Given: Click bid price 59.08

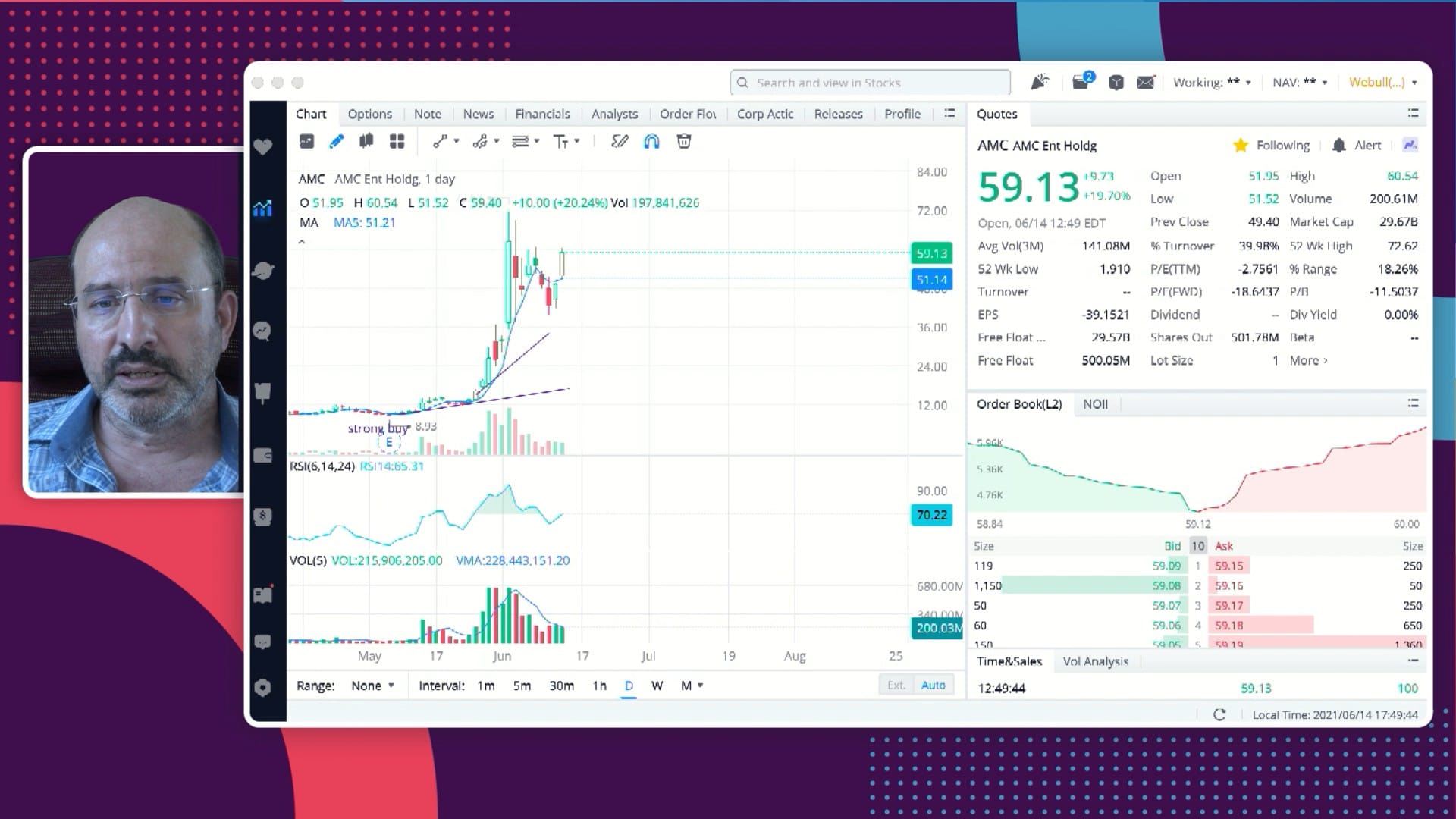Looking at the screenshot, I should coord(1166,585).
